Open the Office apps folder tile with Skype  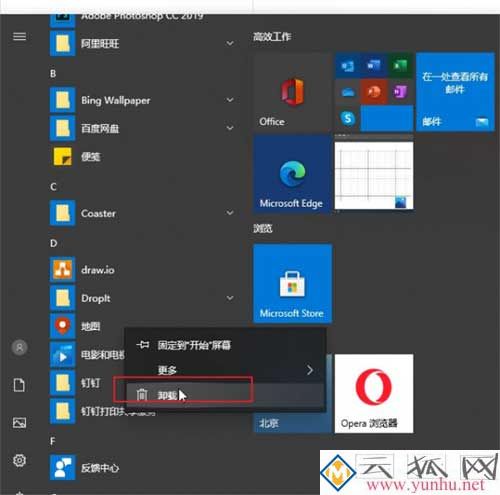(x=374, y=92)
